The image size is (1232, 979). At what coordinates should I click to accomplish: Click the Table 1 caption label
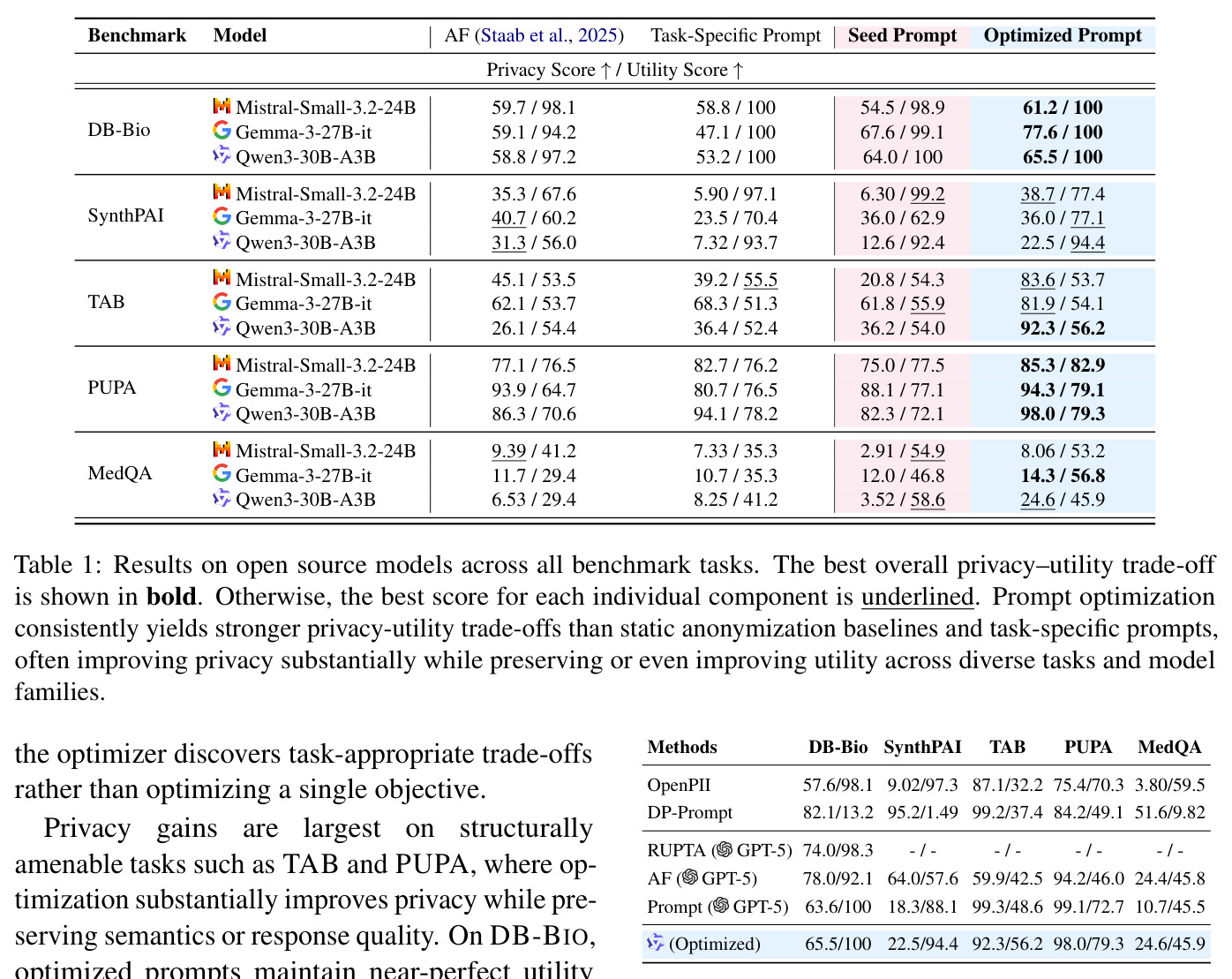click(x=59, y=565)
